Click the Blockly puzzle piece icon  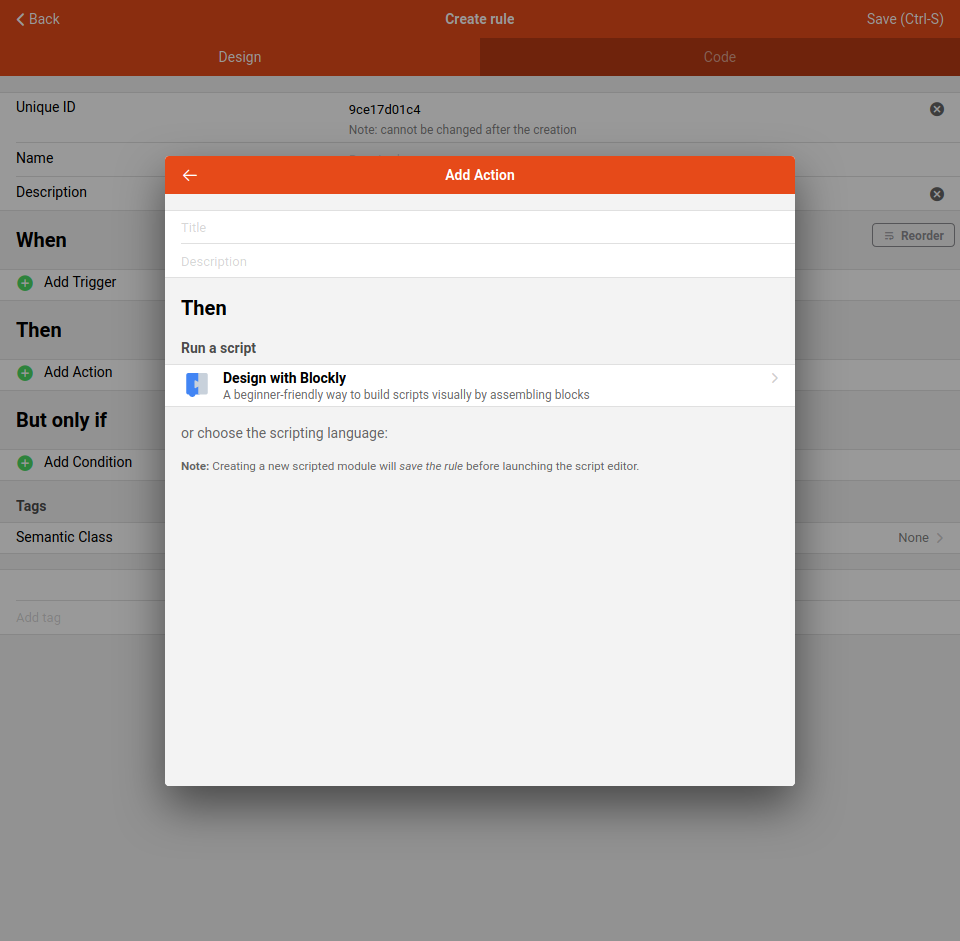coord(197,385)
